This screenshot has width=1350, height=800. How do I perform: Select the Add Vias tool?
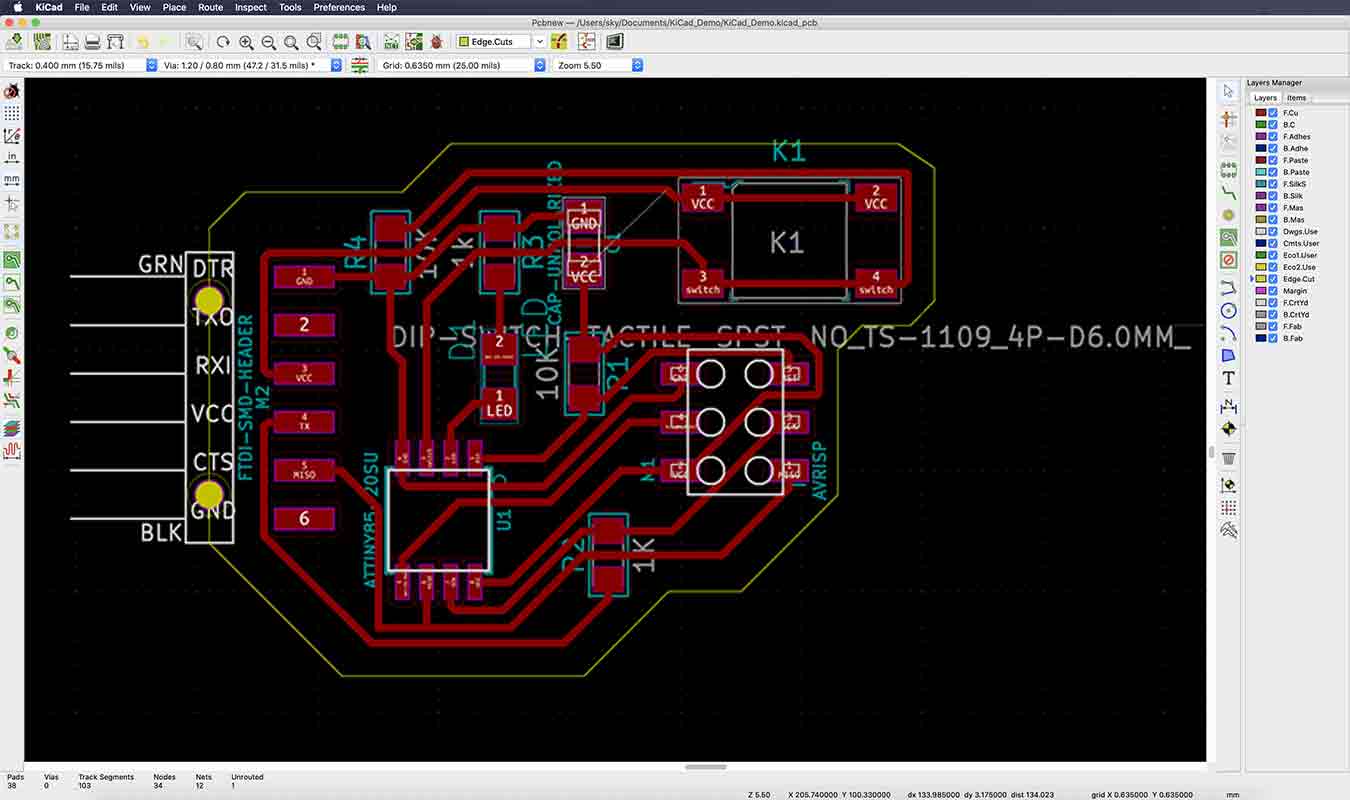1229,215
